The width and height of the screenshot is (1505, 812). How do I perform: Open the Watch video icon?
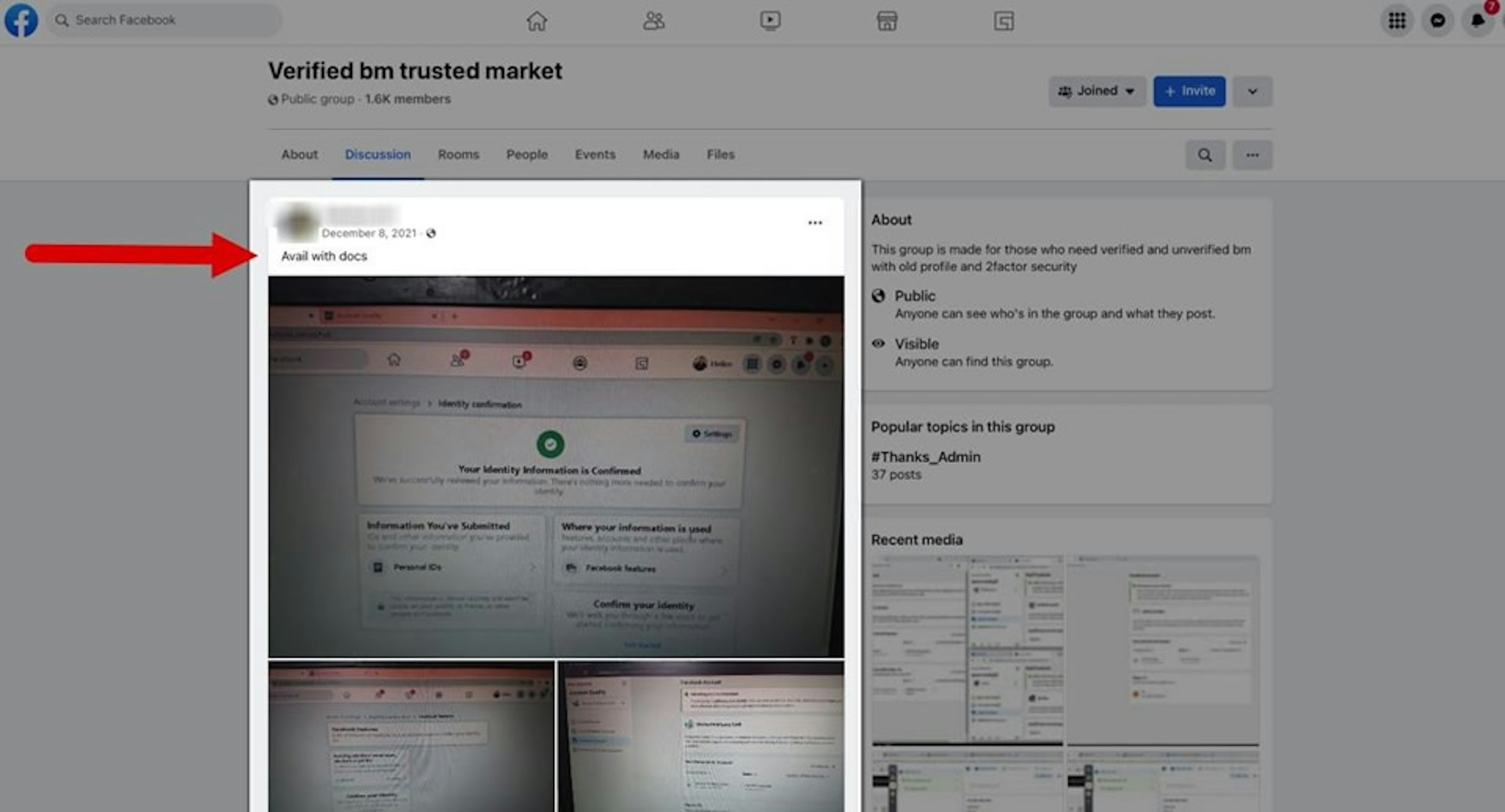770,21
